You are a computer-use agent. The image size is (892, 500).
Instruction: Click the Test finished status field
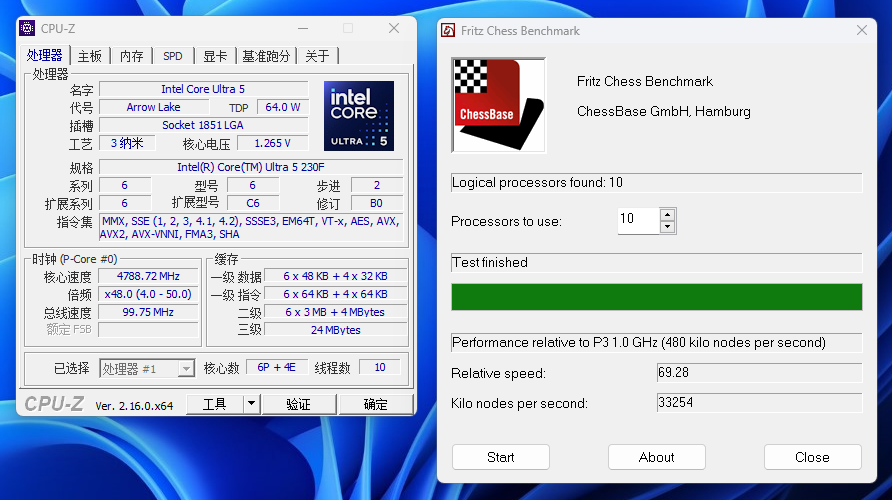656,263
